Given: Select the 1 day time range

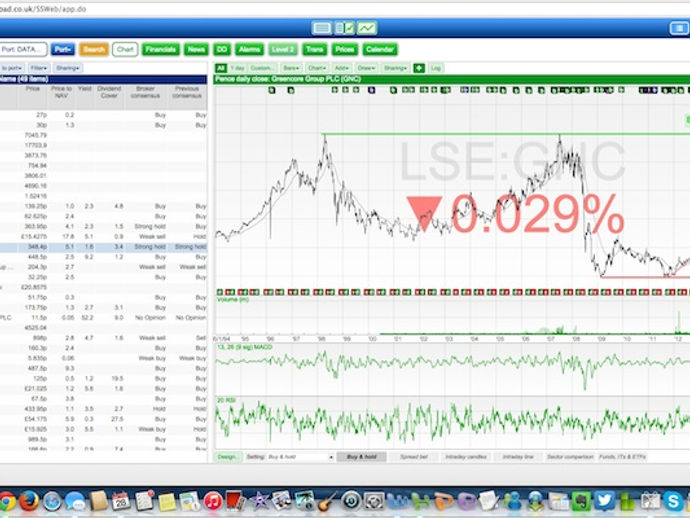Looking at the screenshot, I should [238, 68].
